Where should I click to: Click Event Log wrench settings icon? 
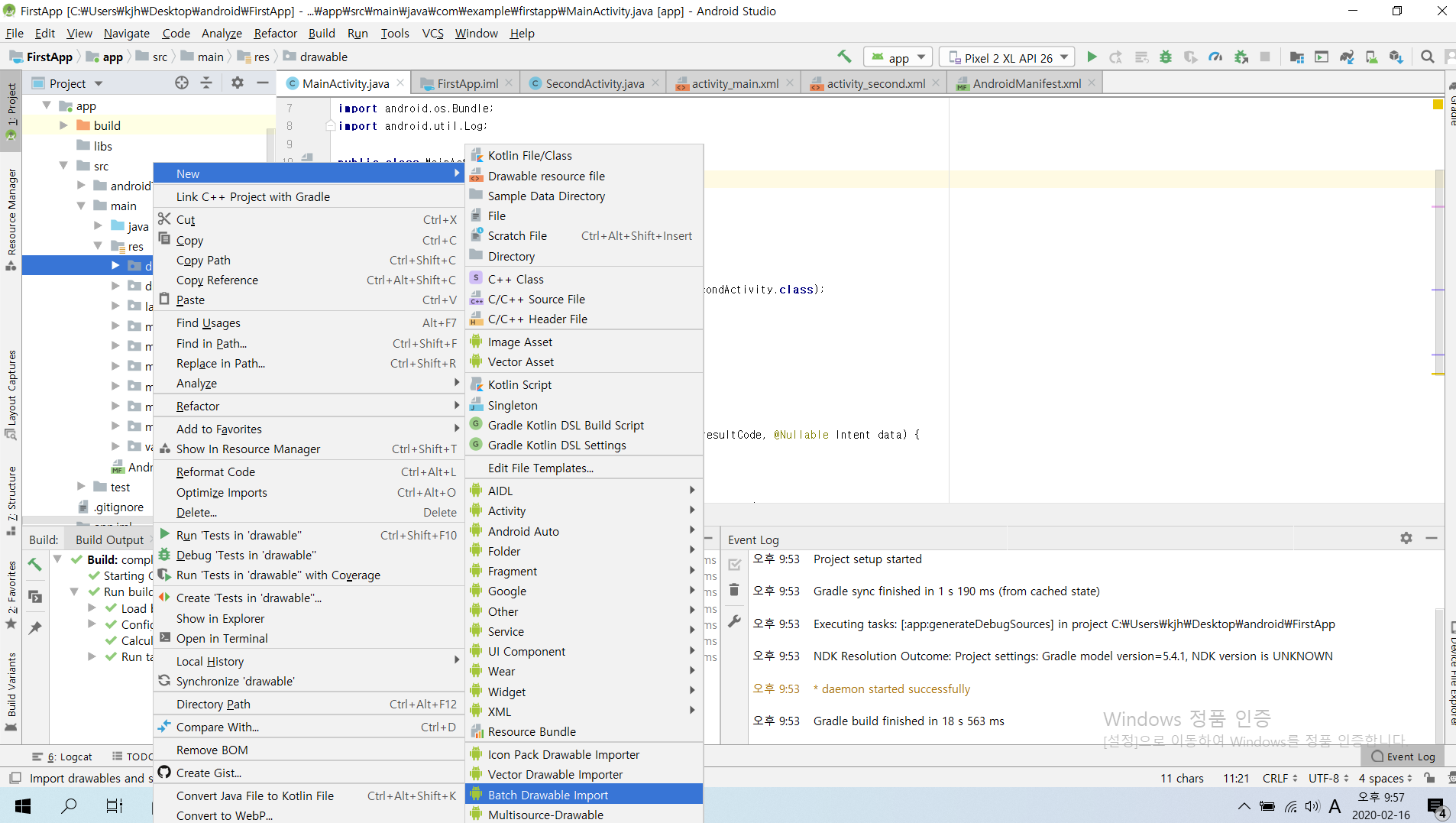point(734,622)
